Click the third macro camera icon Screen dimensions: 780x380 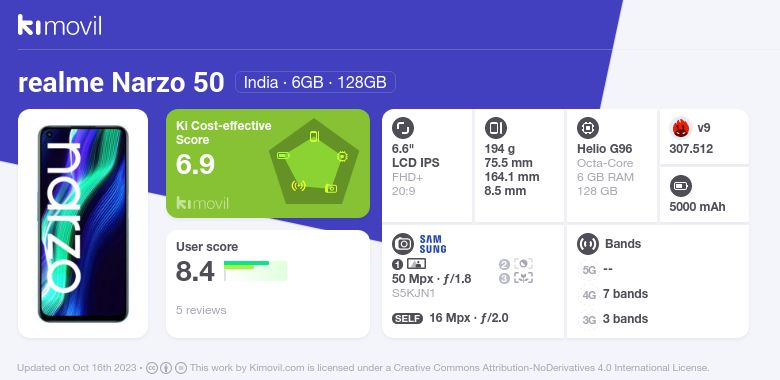(x=523, y=278)
